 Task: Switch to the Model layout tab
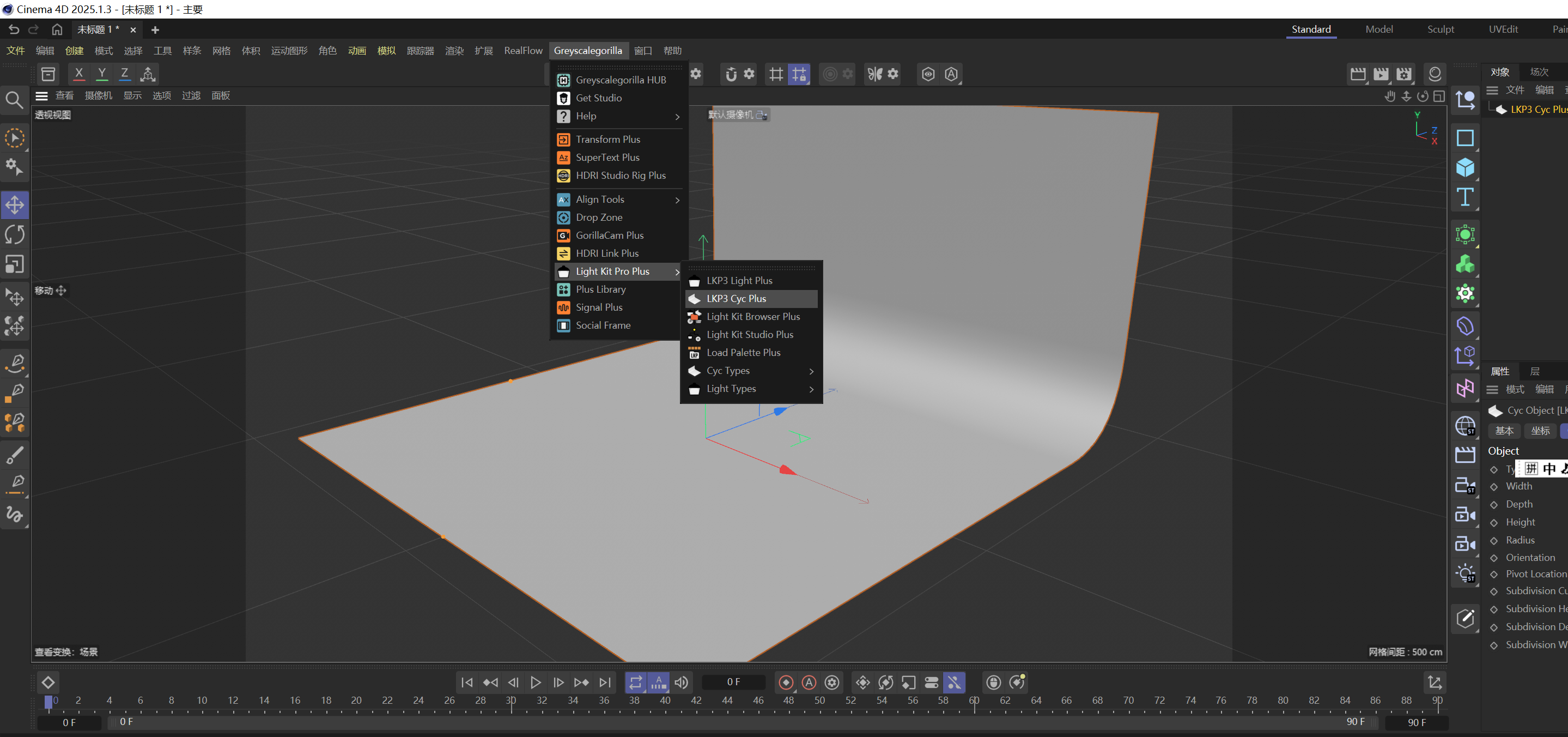pyautogui.click(x=1379, y=29)
